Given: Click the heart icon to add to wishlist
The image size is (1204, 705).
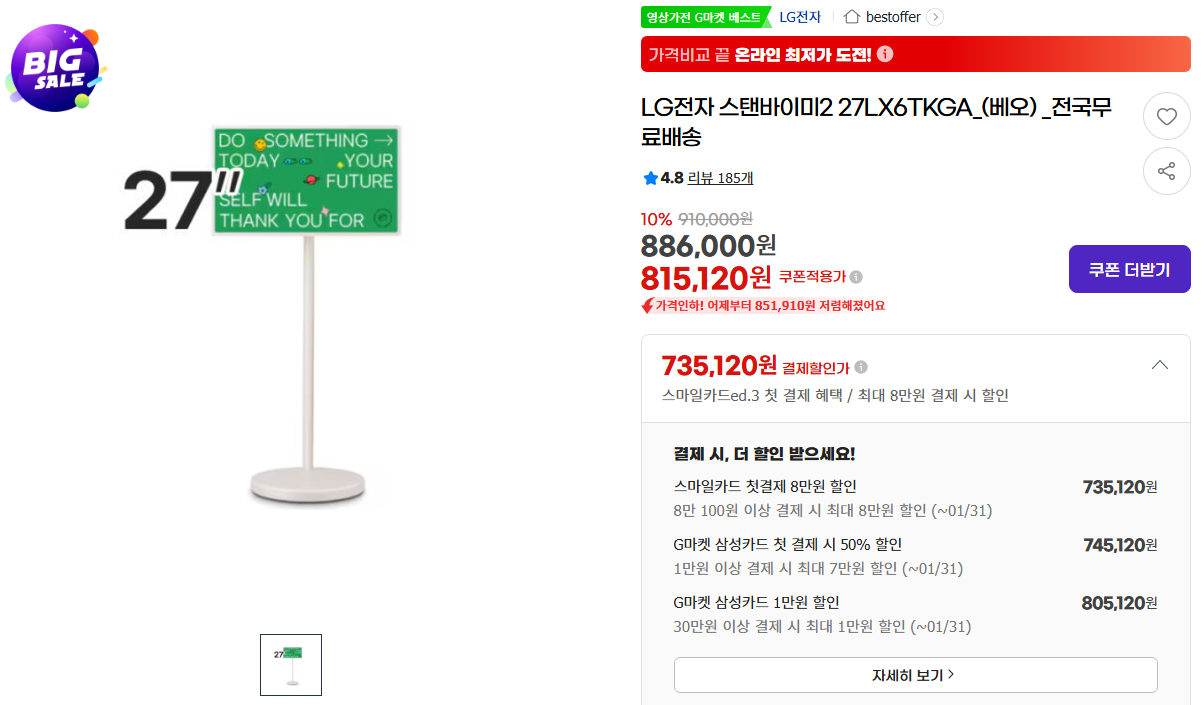Looking at the screenshot, I should click(x=1166, y=116).
